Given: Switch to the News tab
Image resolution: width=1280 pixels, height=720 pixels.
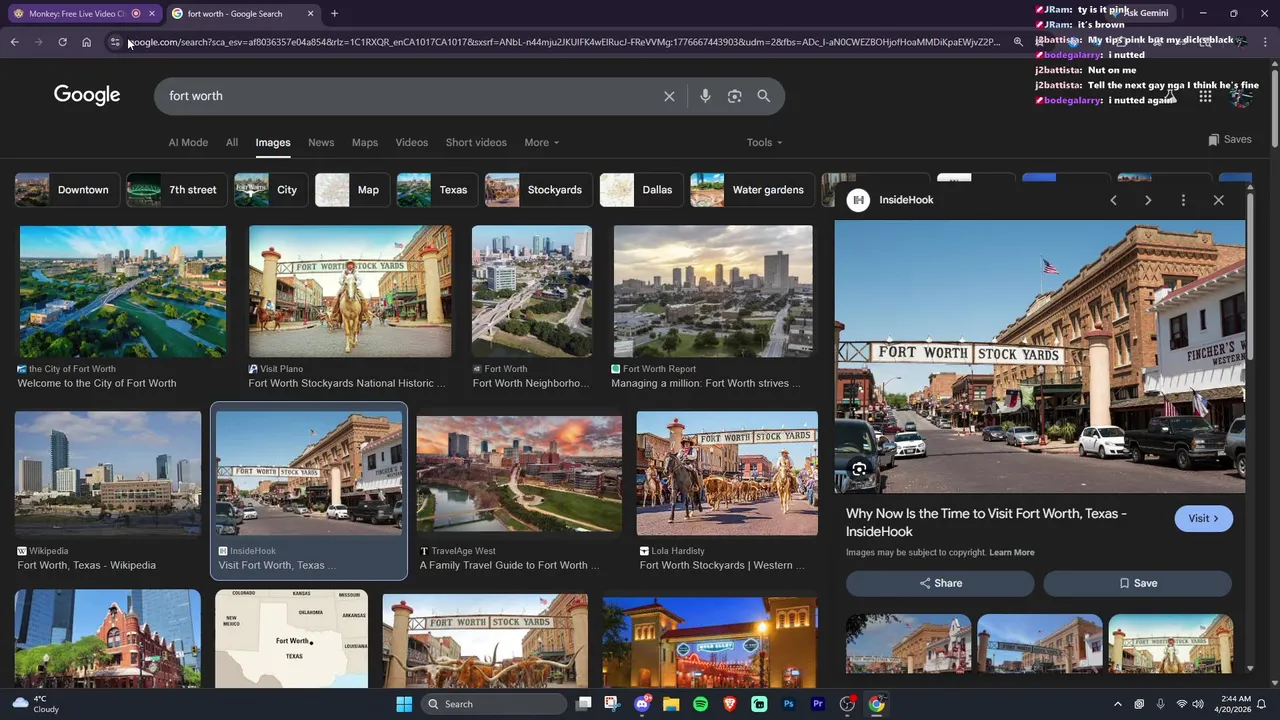Looking at the screenshot, I should point(321,142).
